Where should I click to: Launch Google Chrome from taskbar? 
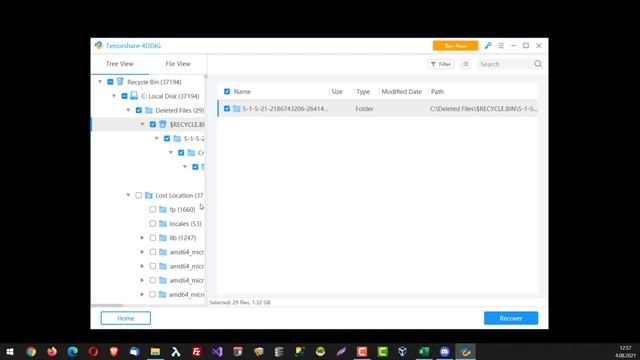31,351
